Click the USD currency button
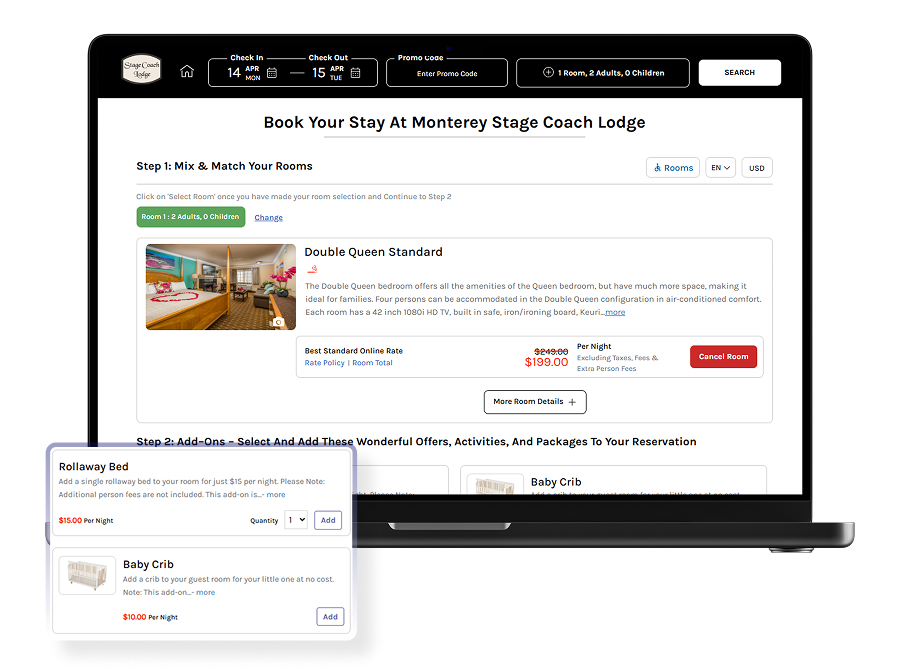Screen dimensions: 900x671 click(757, 168)
